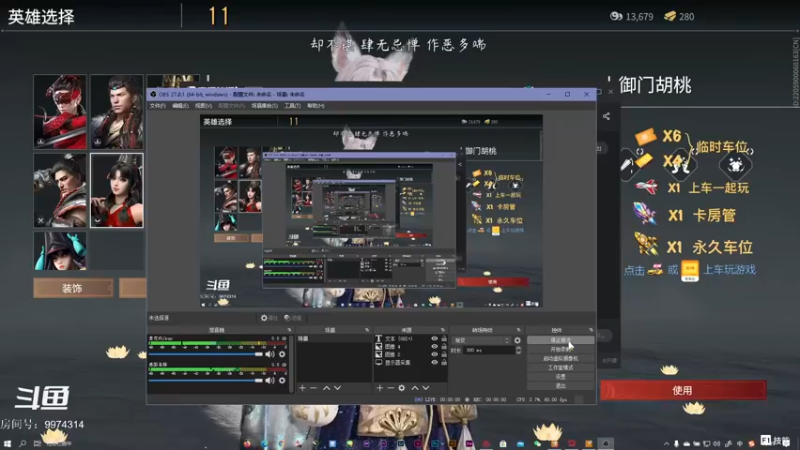Click the source properties gear button
The height and width of the screenshot is (450, 800).
tap(269, 318)
